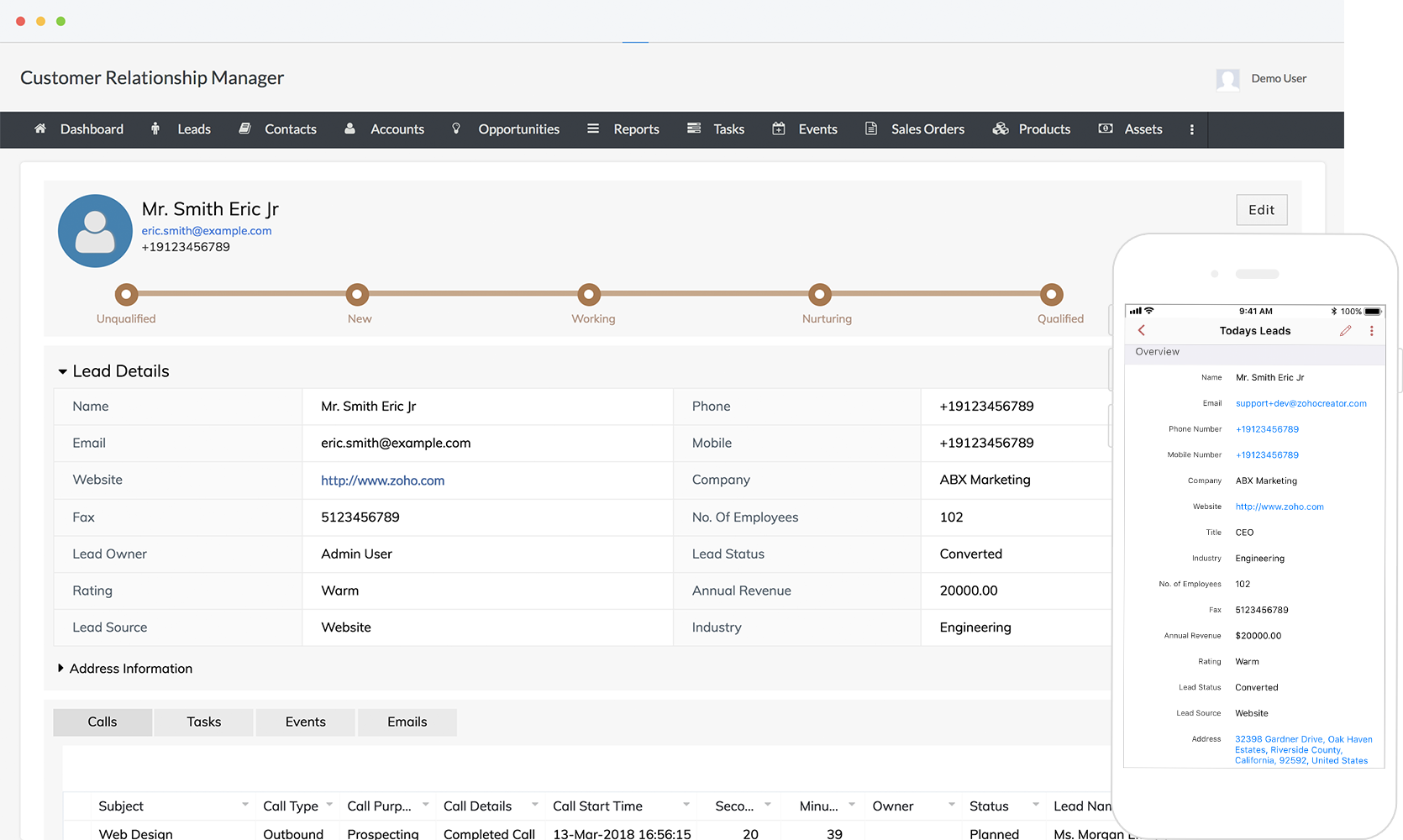Select the Working stage marker
Screen dimensions: 1403x840
point(589,295)
